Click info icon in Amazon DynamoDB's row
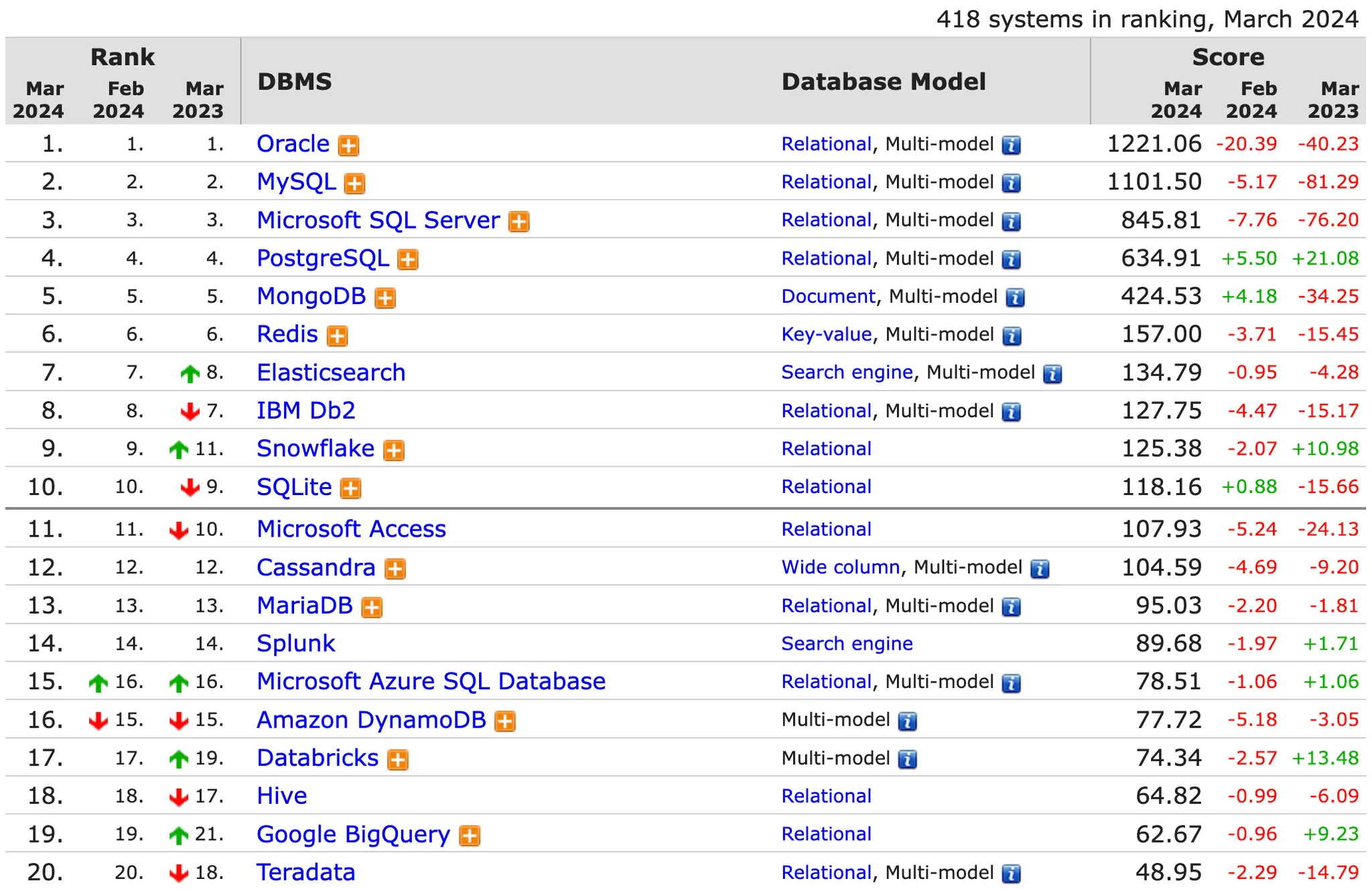 click(907, 722)
